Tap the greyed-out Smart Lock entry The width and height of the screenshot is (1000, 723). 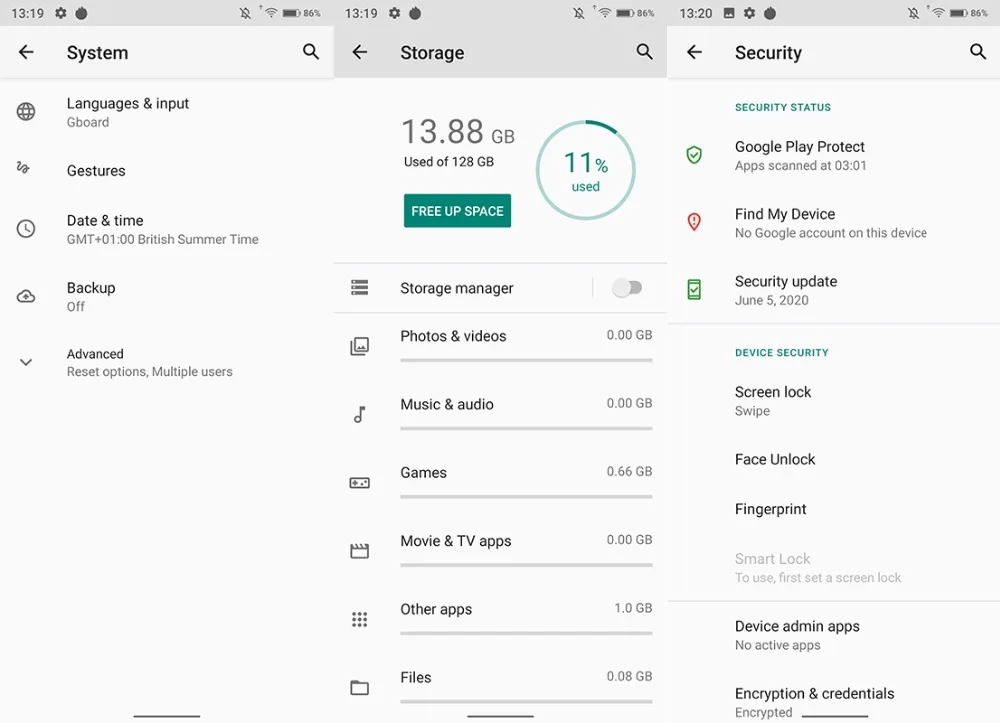(x=834, y=567)
